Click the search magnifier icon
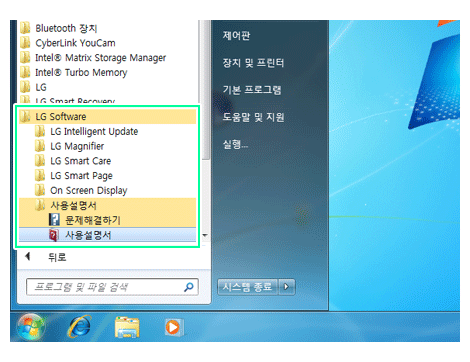The image size is (470, 362). click(x=189, y=287)
